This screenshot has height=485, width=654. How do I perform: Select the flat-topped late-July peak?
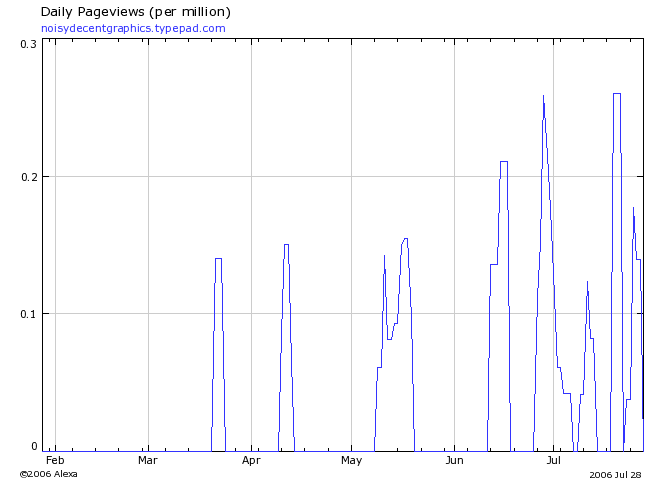(617, 94)
